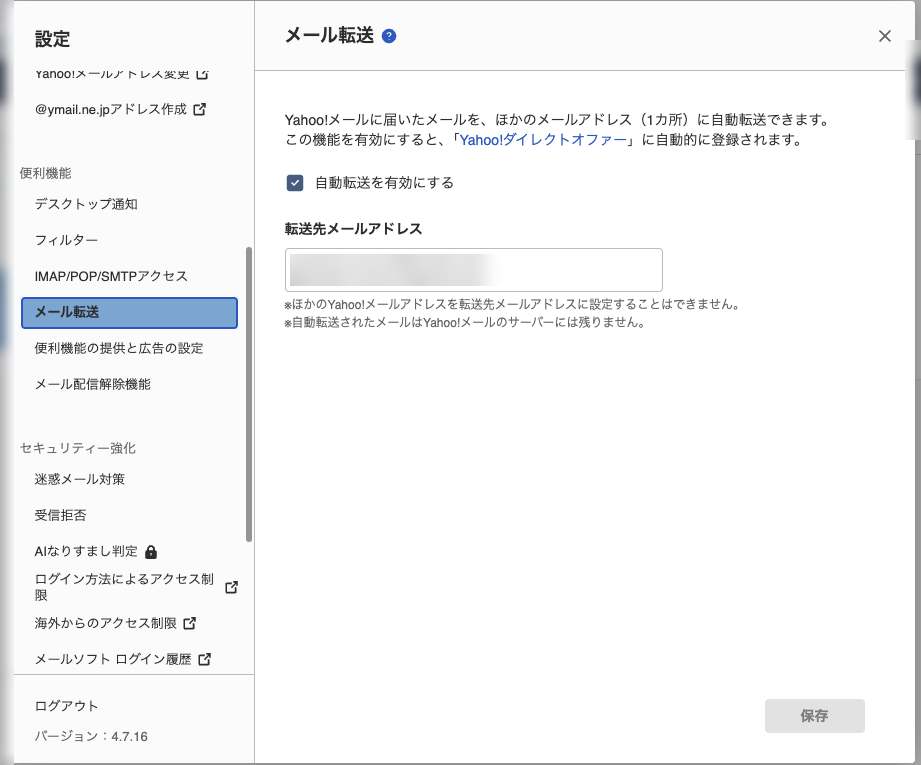Open AIなりすまし判定 settings

tap(86, 551)
